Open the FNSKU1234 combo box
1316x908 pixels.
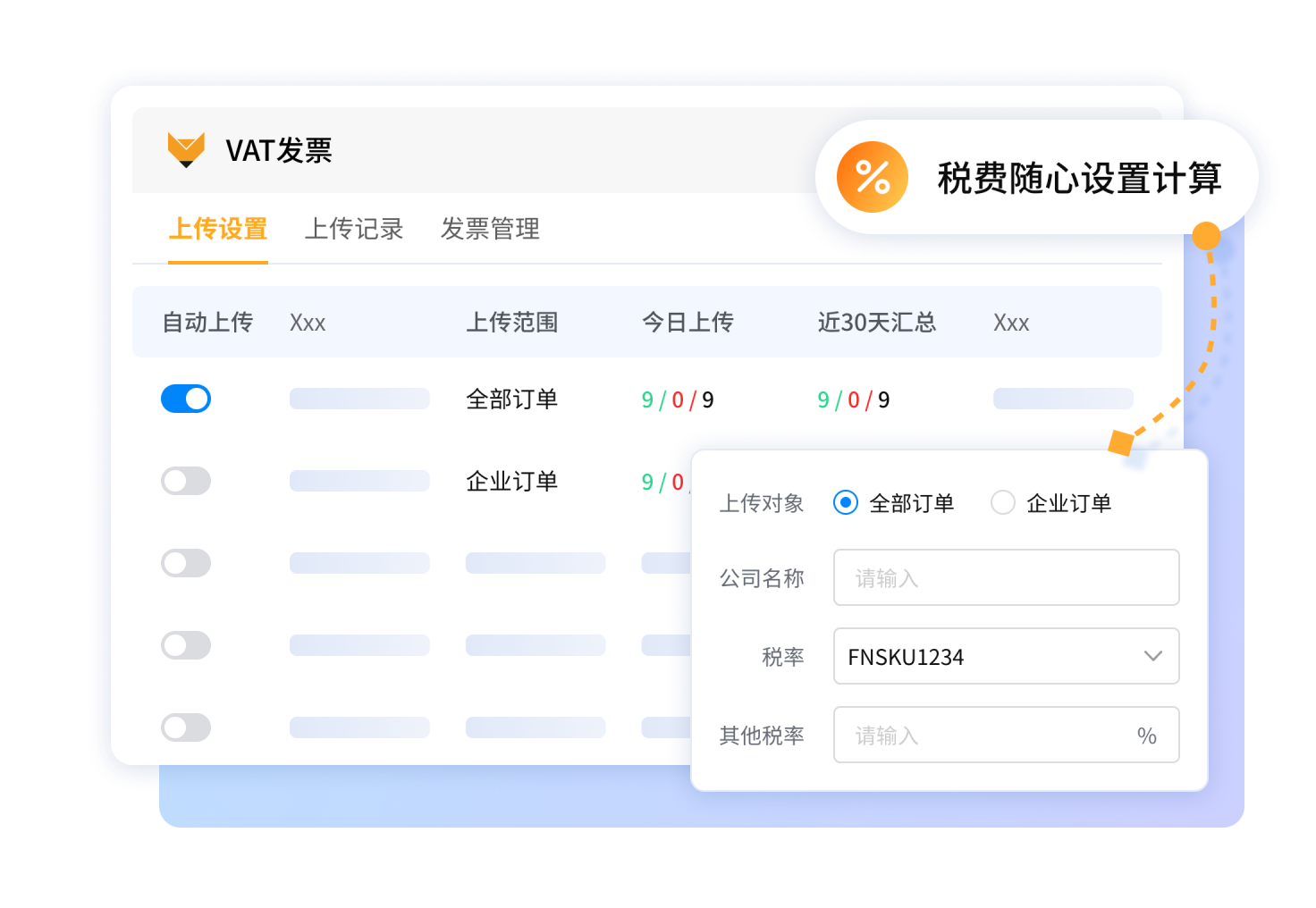pyautogui.click(x=983, y=656)
